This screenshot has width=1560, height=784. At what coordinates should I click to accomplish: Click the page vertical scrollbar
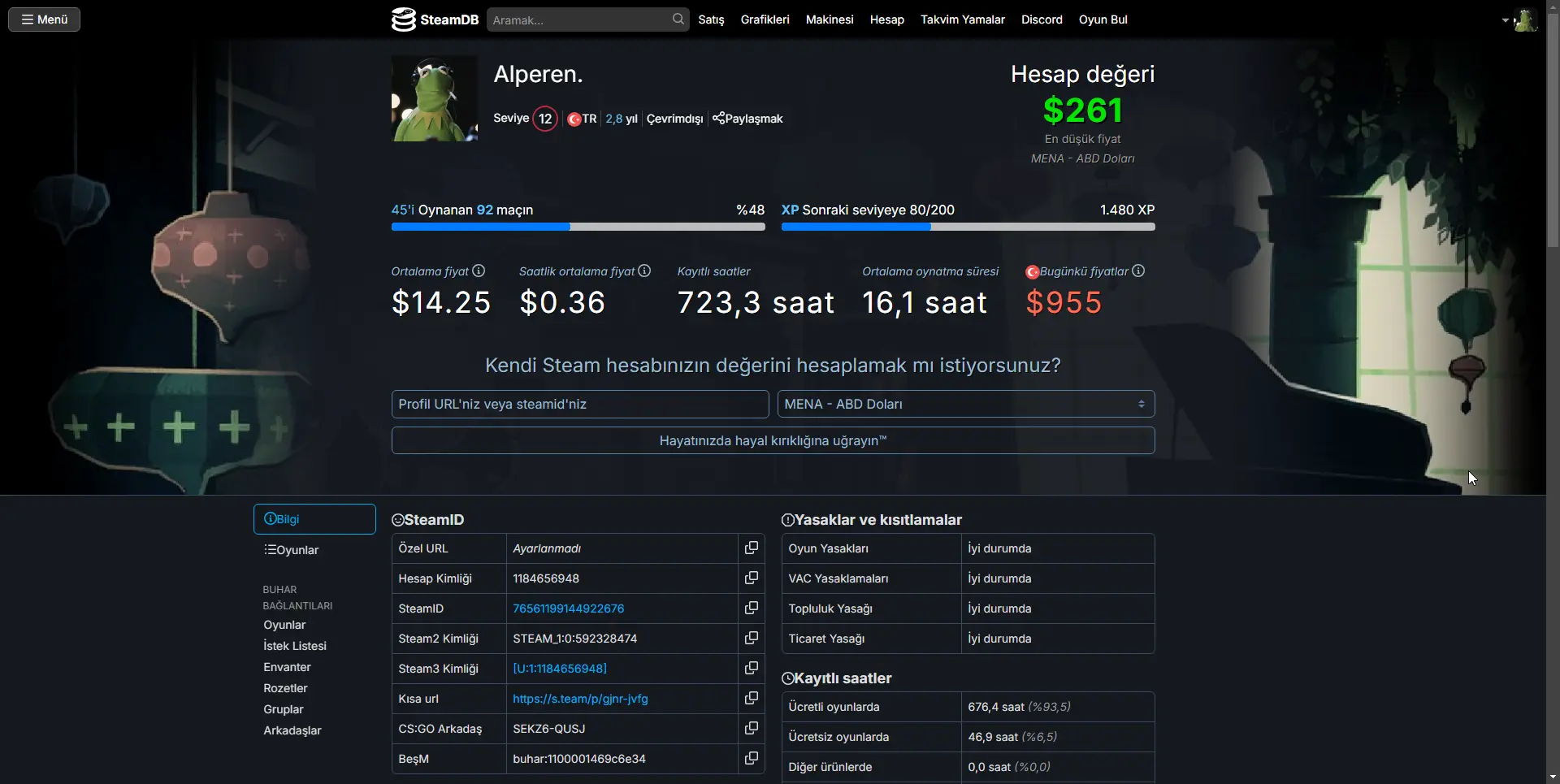click(1553, 130)
